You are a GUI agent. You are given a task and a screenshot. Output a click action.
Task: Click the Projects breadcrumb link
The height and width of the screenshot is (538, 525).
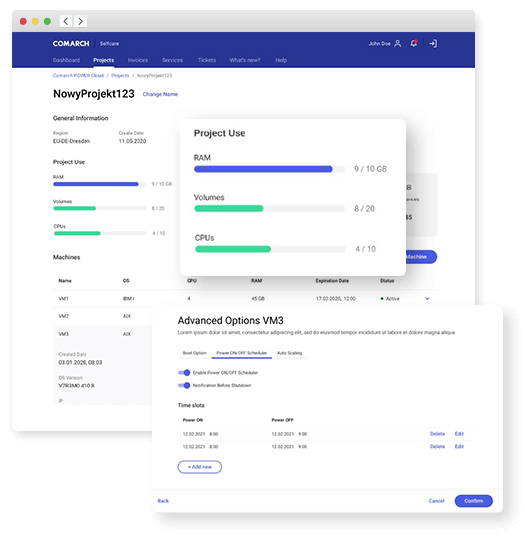click(x=120, y=75)
